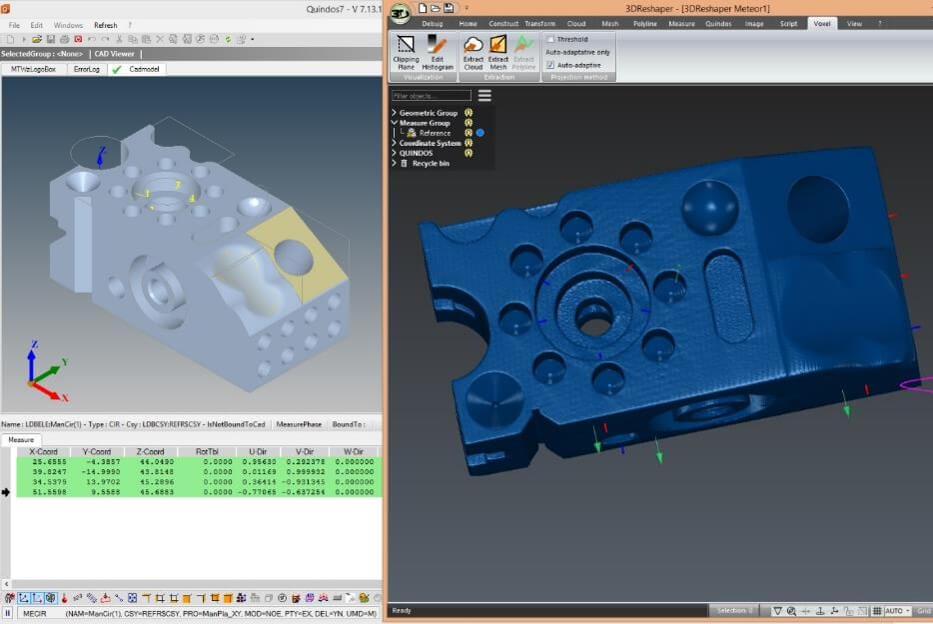Image resolution: width=933 pixels, height=624 pixels.
Task: Click the red stop icon in Quindos toolbar
Action: [x=78, y=39]
